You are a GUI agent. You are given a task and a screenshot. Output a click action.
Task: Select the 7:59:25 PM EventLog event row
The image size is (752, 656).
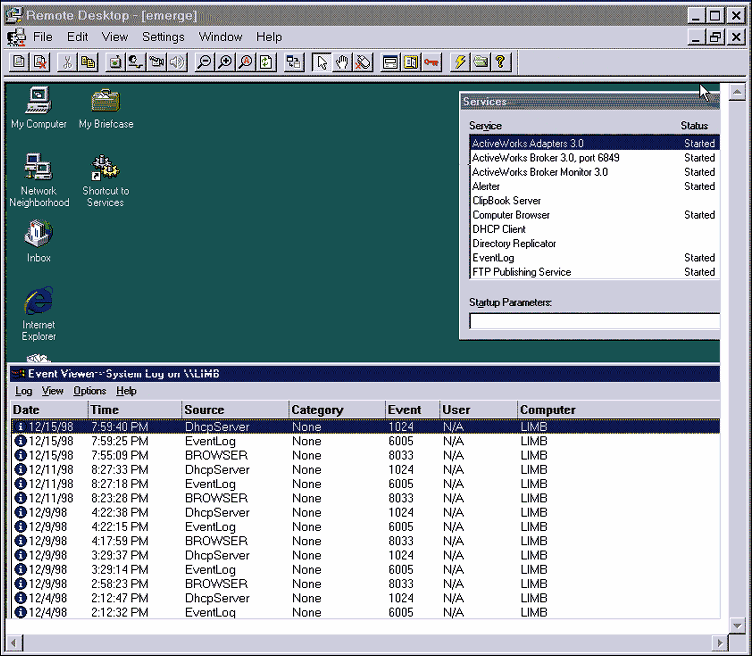pyautogui.click(x=365, y=441)
